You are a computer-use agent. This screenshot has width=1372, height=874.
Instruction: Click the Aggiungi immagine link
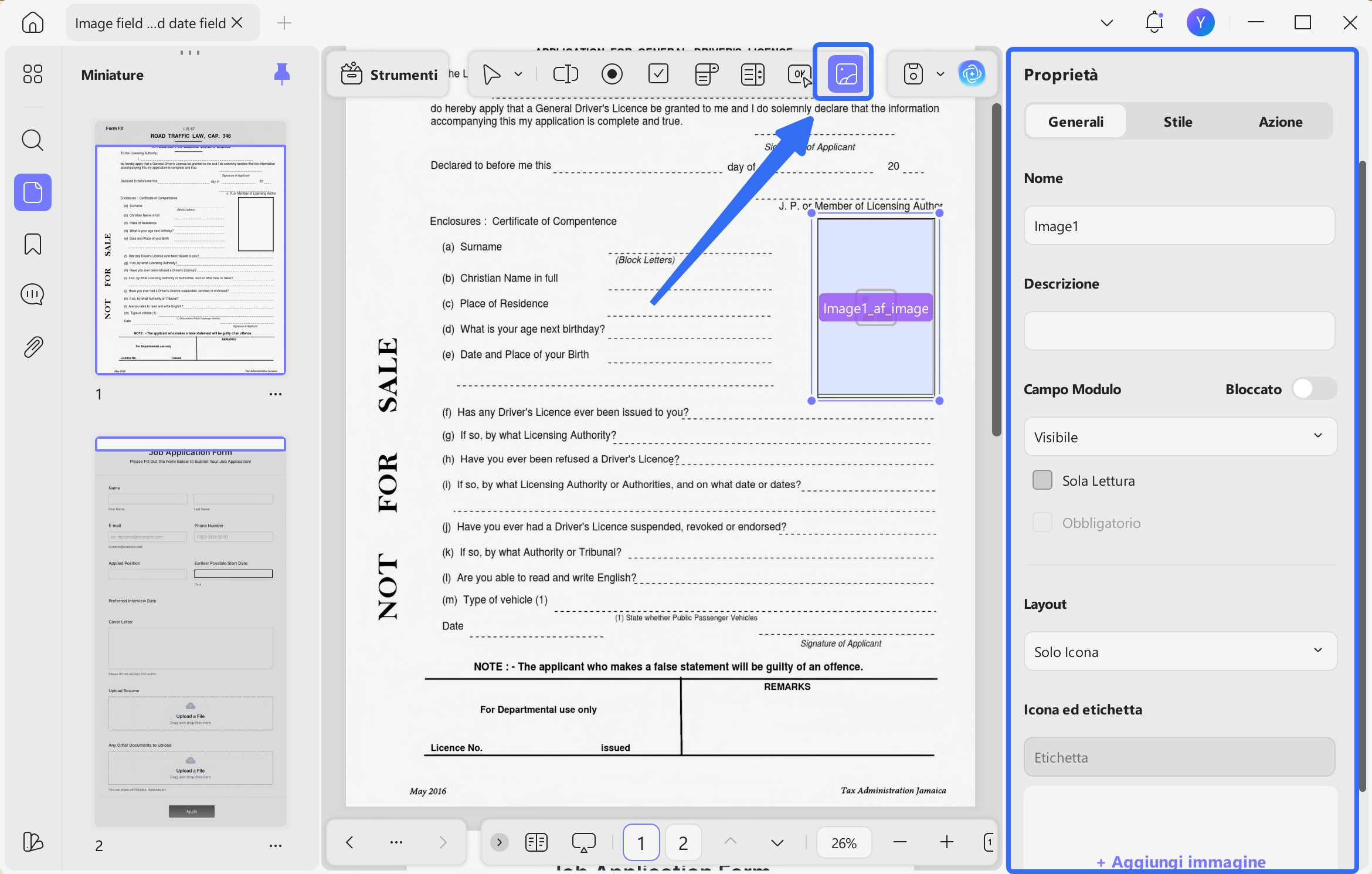(1181, 861)
